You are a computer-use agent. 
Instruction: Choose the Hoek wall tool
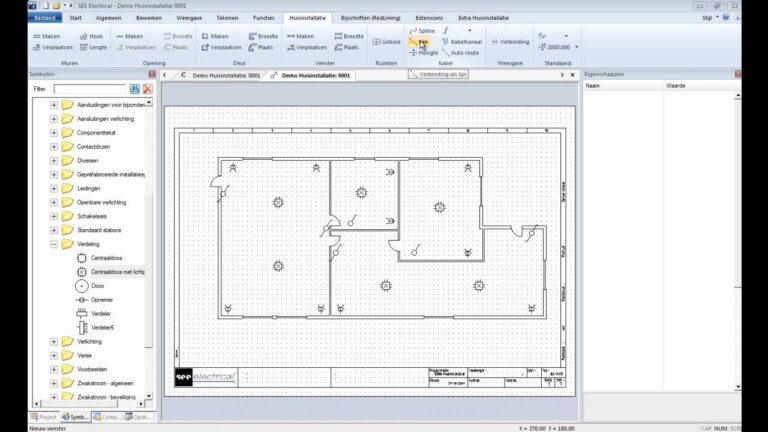coord(92,36)
